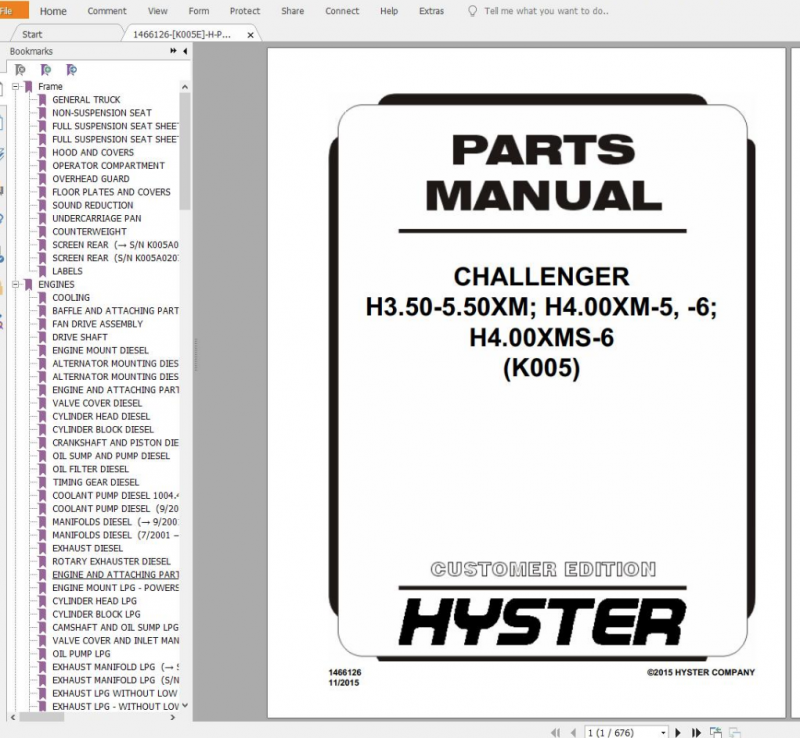Open the CYLINDER BLOCK DIESEL bookmark
Viewport: 800px width, 738px height.
pos(103,430)
